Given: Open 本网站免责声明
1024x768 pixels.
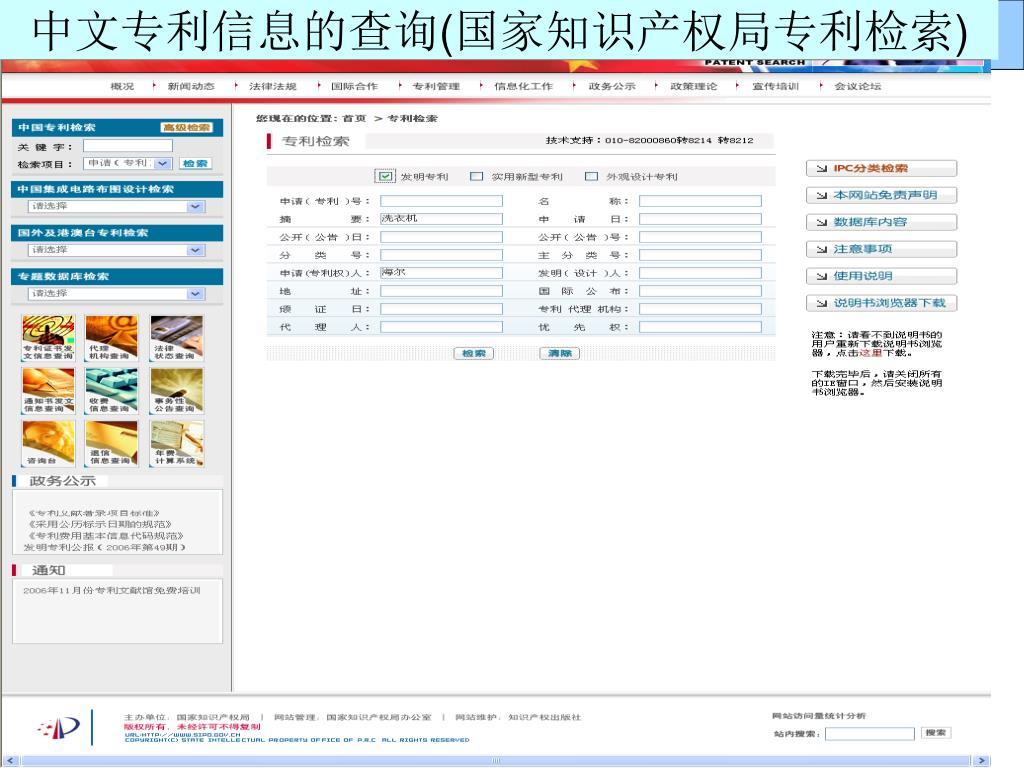Looking at the screenshot, I should coord(882,195).
